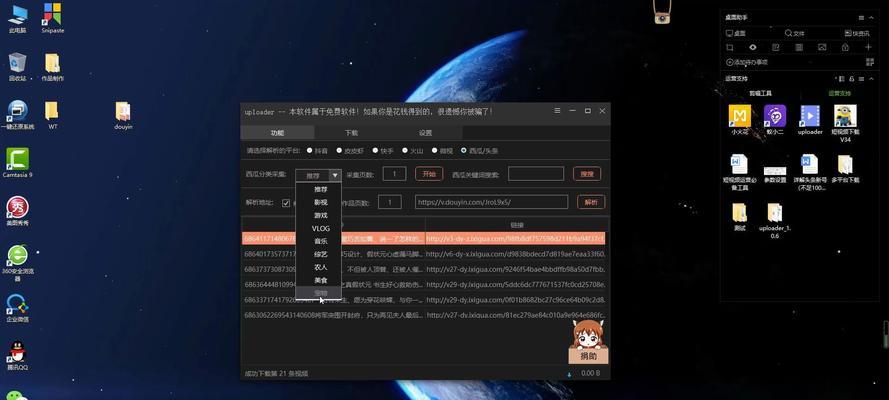This screenshot has width=889, height=400.
Task: Open 360安全浏览器 desktop icon
Action: pos(18,263)
